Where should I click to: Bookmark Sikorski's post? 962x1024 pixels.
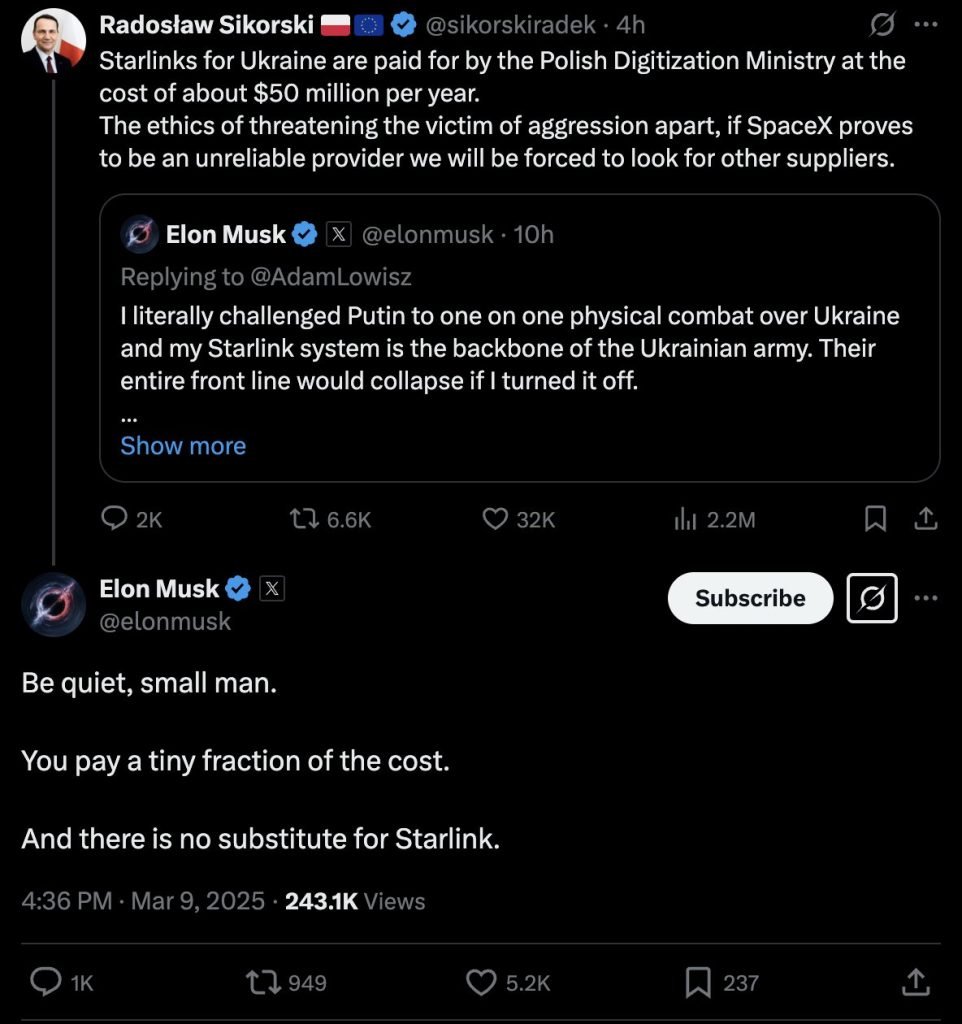(876, 519)
